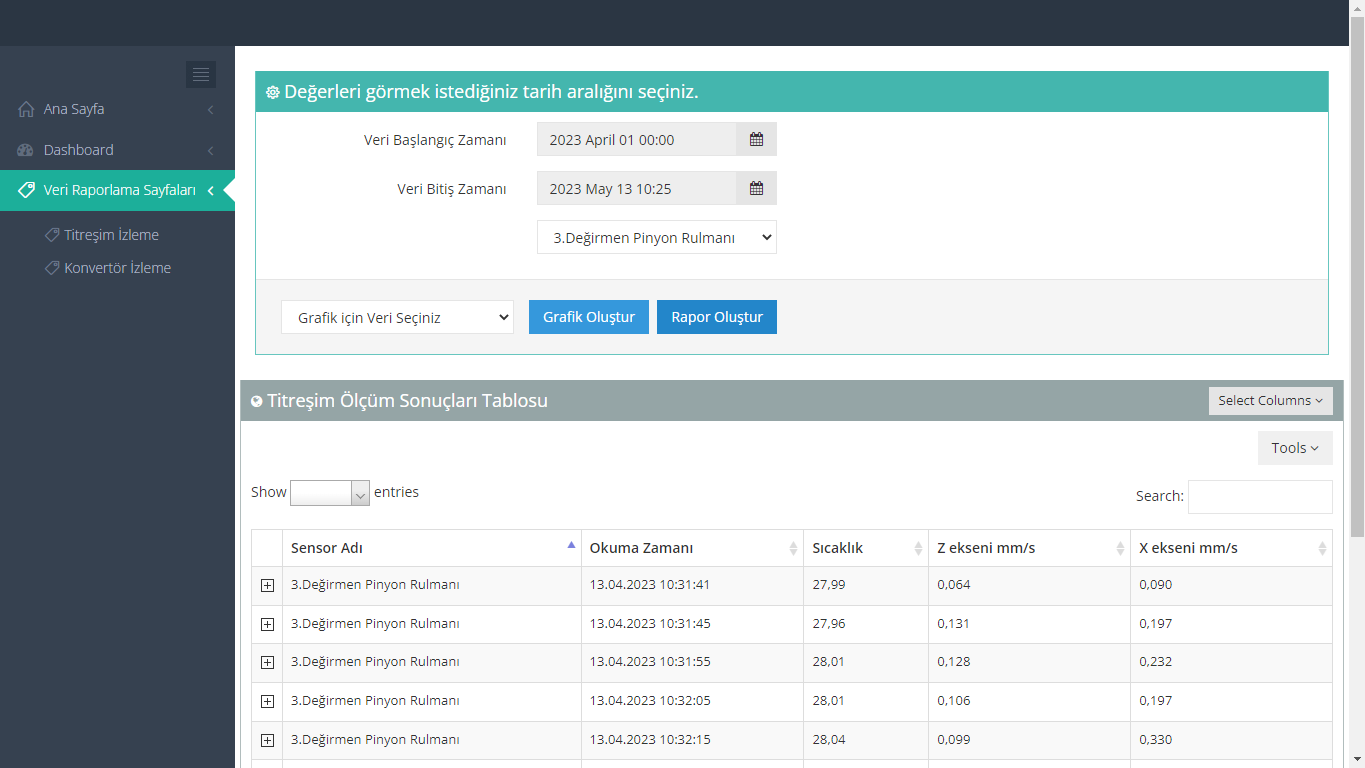
Task: Click the gear icon in date range header
Action: click(x=272, y=93)
